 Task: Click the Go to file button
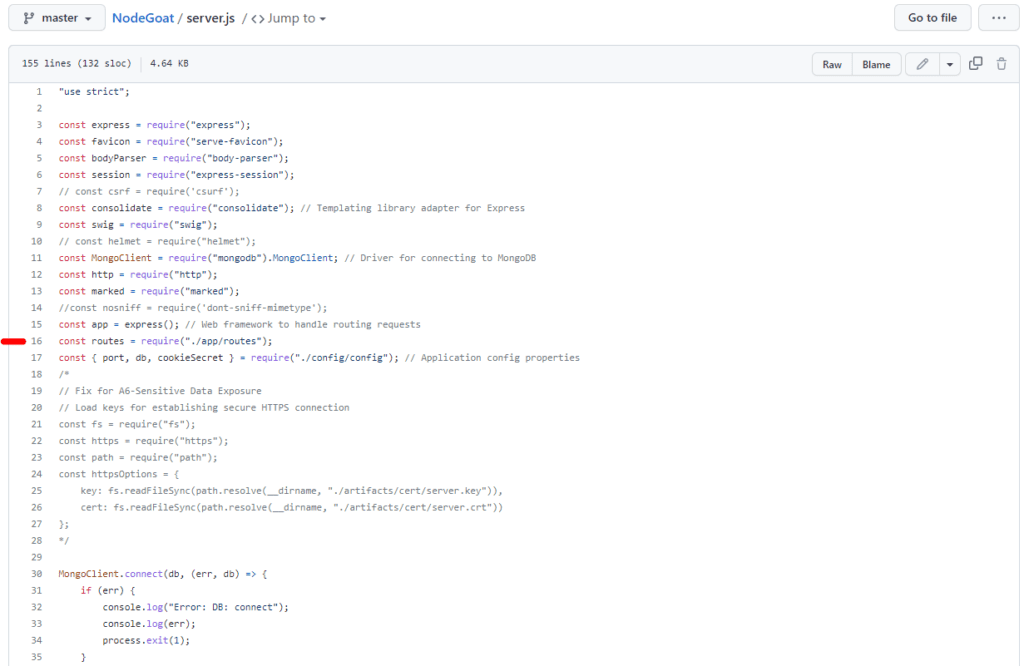932,18
